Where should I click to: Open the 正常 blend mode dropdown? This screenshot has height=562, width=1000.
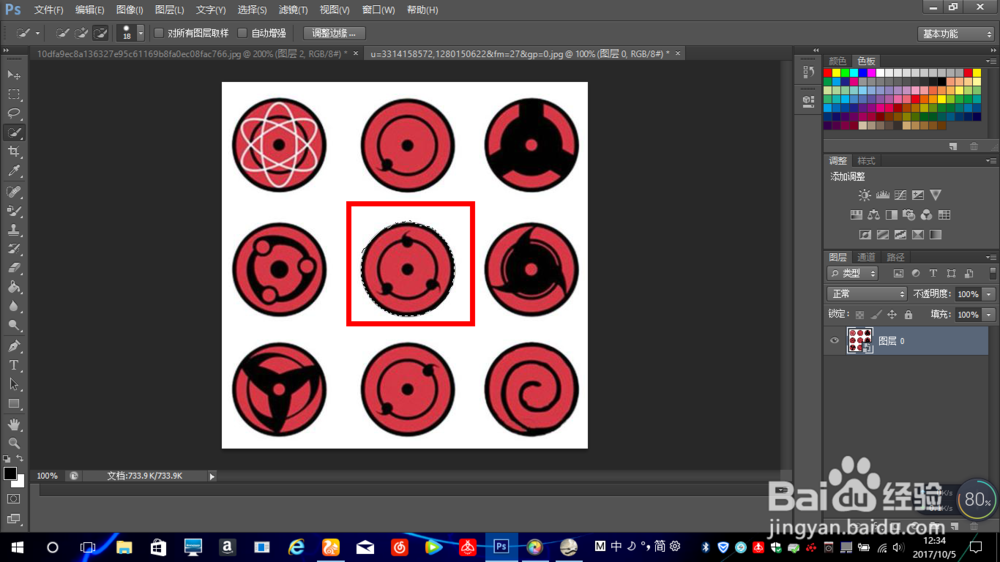tap(866, 294)
